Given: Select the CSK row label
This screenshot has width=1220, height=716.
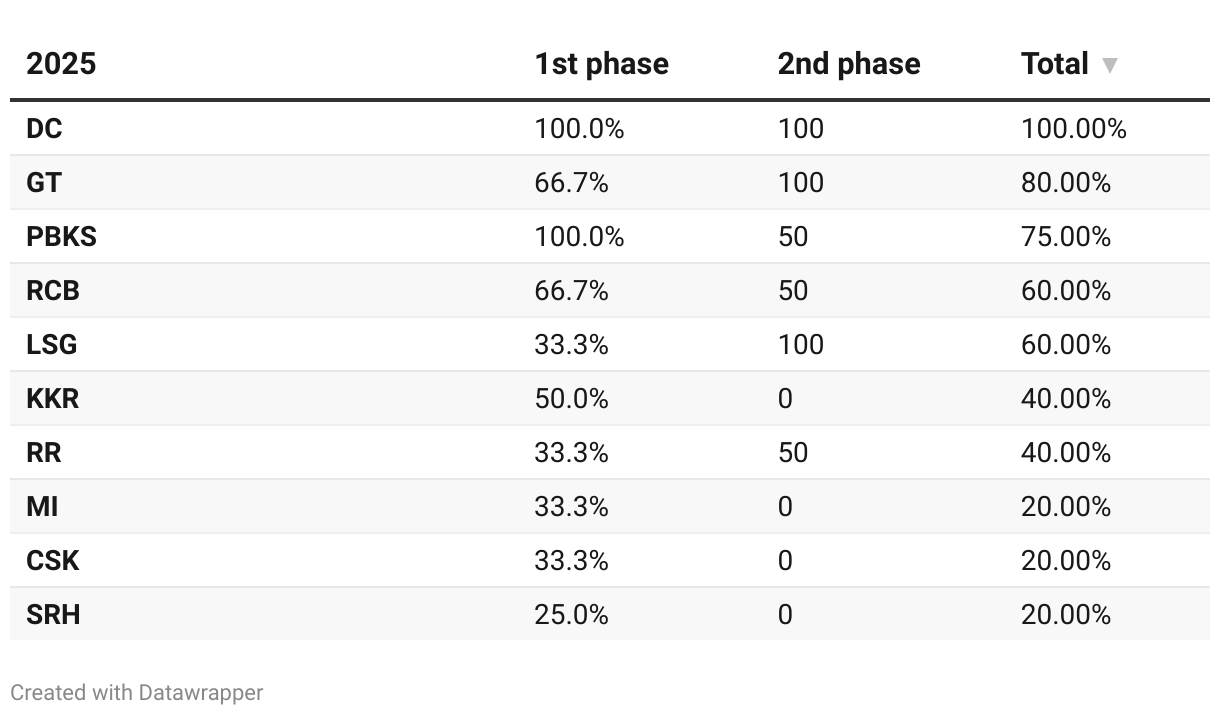Looking at the screenshot, I should (52, 561).
